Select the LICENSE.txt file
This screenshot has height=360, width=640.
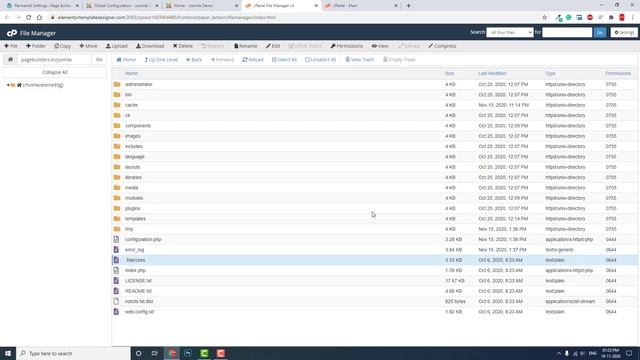tap(375, 281)
